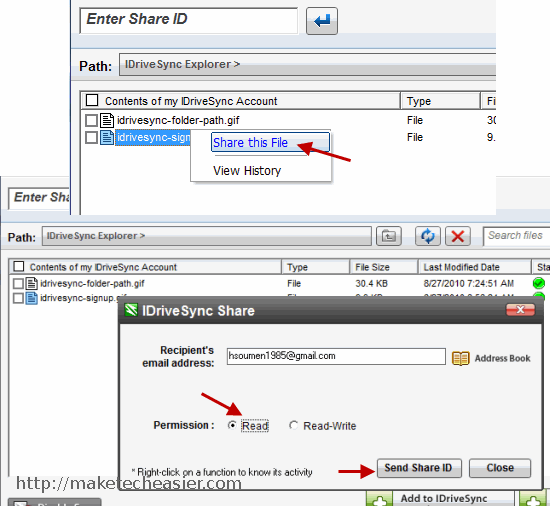Viewport: 550px width, 506px height.
Task: Click the blue refresh arrows icon
Action: coord(428,236)
